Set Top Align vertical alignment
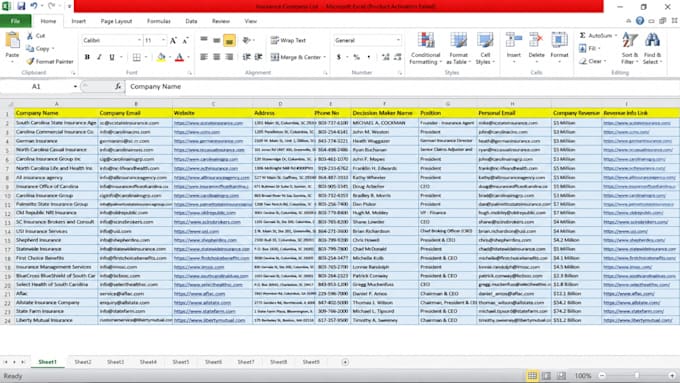This screenshot has height=383, width=680. click(x=204, y=40)
